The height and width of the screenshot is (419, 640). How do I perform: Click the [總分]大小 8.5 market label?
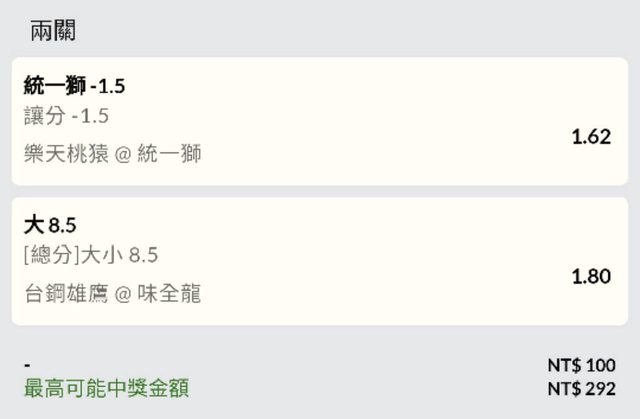91,255
